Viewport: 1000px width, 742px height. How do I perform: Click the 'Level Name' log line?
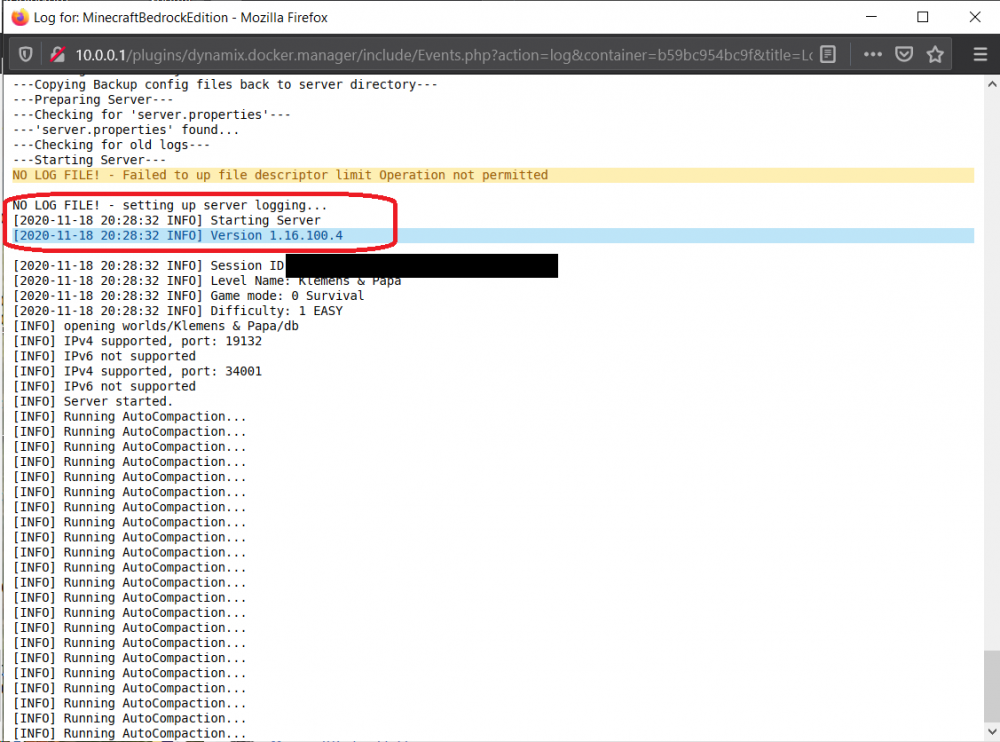coord(207,281)
